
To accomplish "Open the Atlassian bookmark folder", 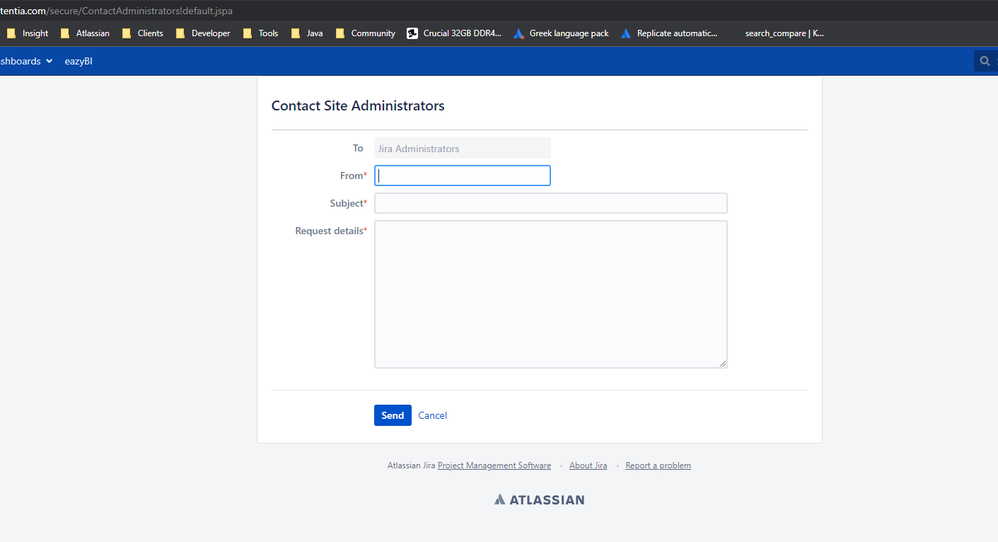I will click(85, 33).
